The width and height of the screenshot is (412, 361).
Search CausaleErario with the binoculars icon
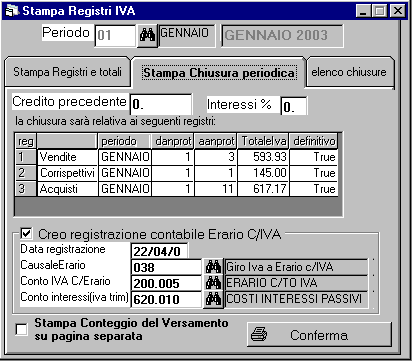[213, 267]
